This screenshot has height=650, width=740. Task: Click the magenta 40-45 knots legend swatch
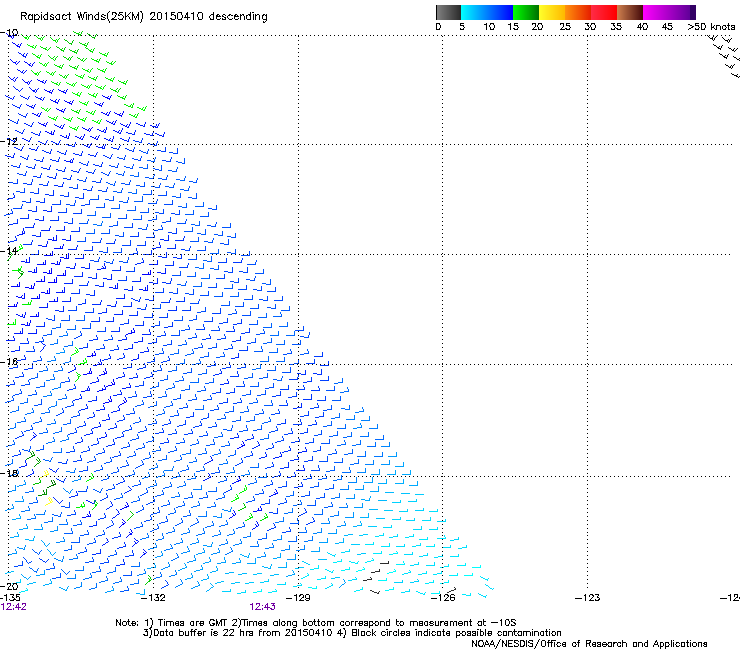point(656,12)
